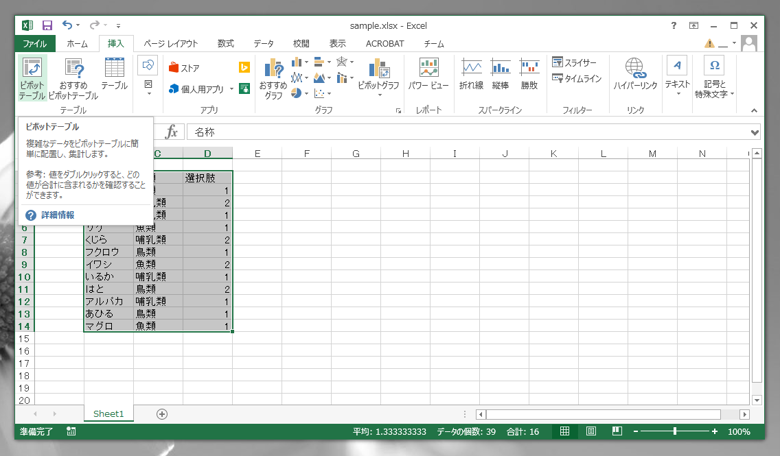
Task: Click the Hyperlink (ハイパーリンク) button
Action: 635,74
